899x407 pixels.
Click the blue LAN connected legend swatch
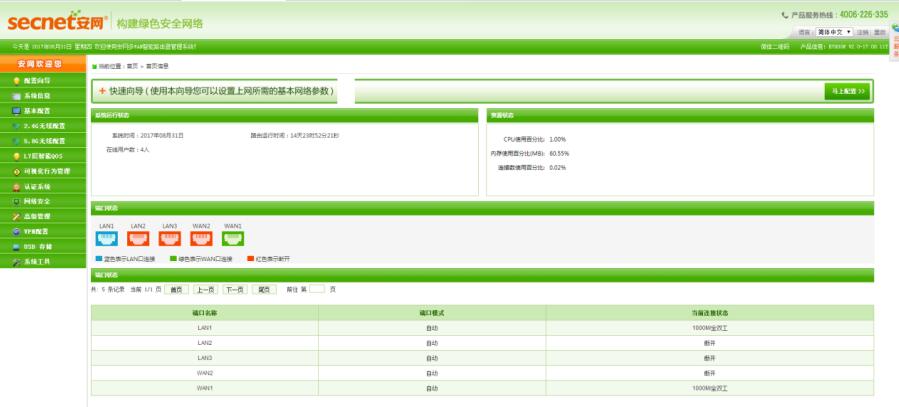coord(99,259)
